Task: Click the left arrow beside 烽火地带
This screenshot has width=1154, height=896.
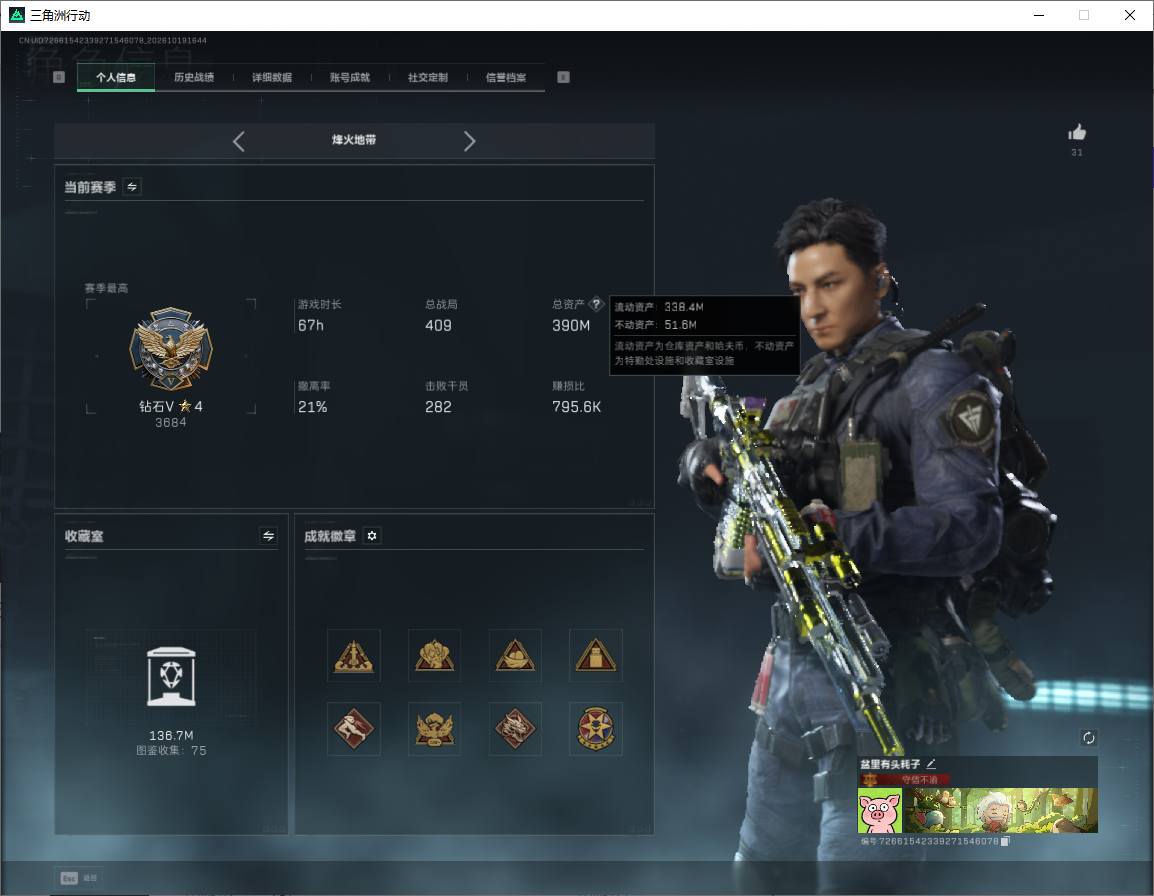Action: [238, 141]
